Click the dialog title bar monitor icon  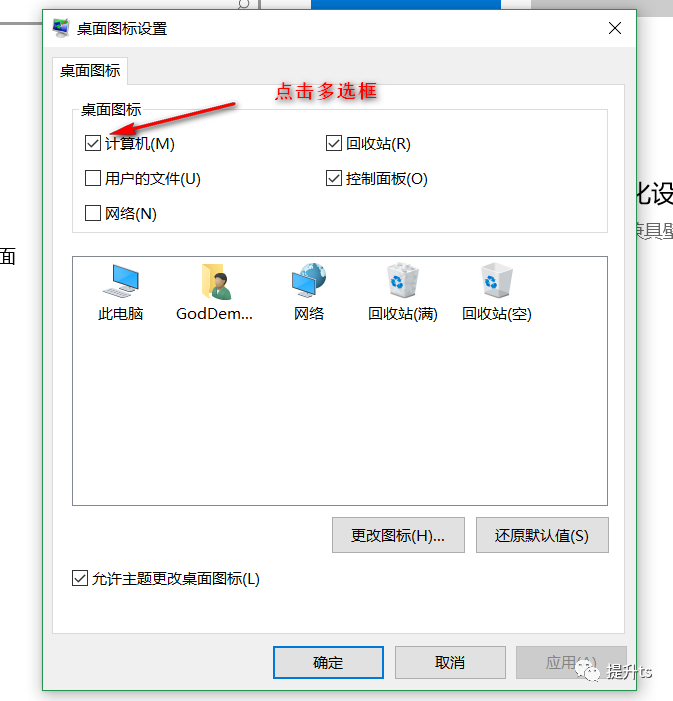(x=61, y=28)
